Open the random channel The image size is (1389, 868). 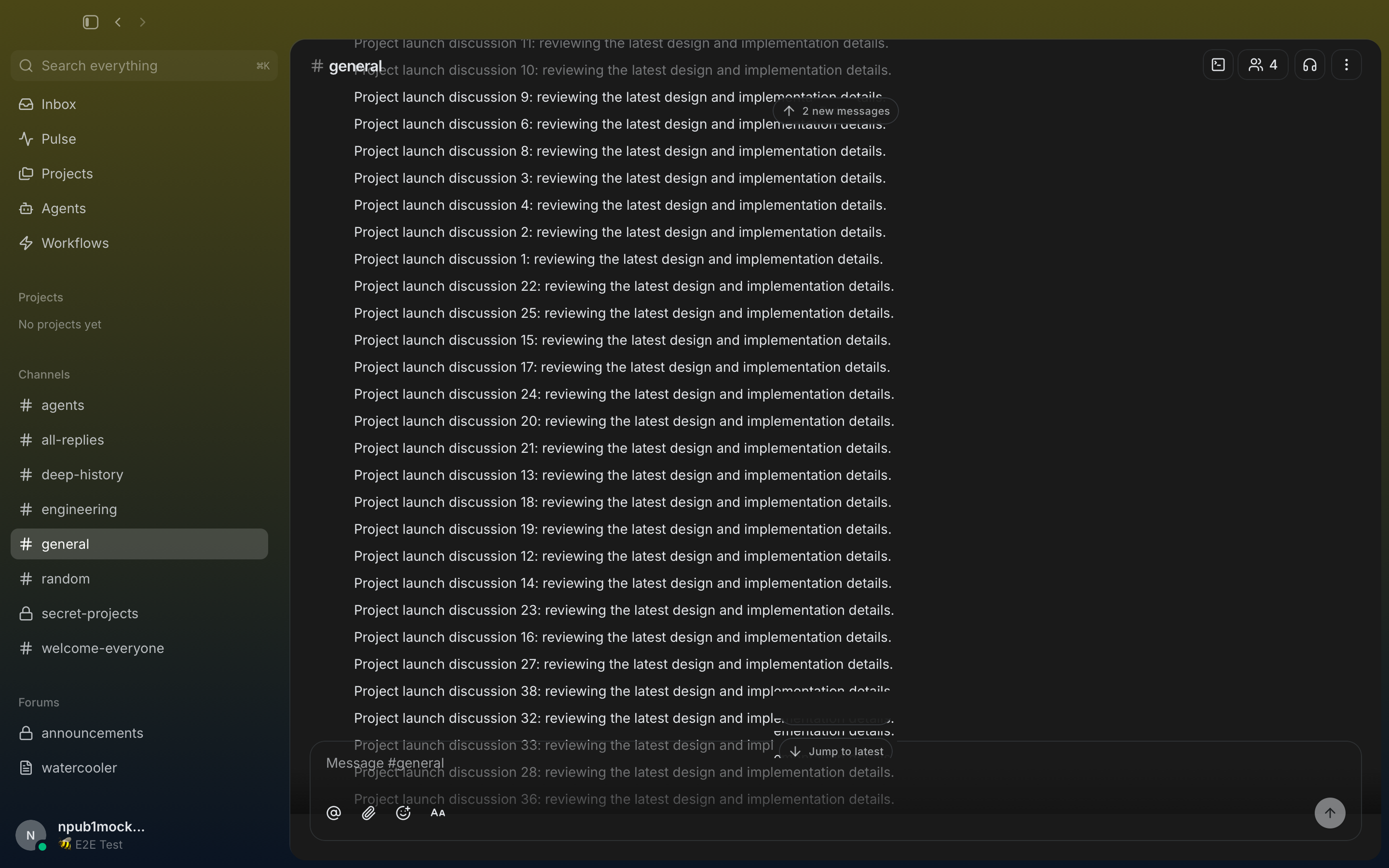click(x=139, y=579)
